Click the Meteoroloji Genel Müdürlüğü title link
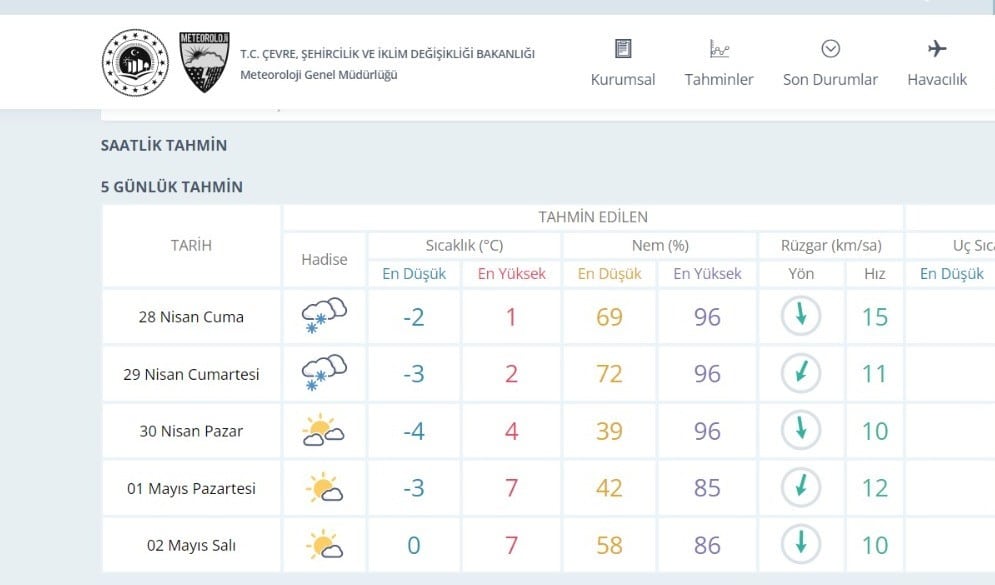 click(319, 75)
